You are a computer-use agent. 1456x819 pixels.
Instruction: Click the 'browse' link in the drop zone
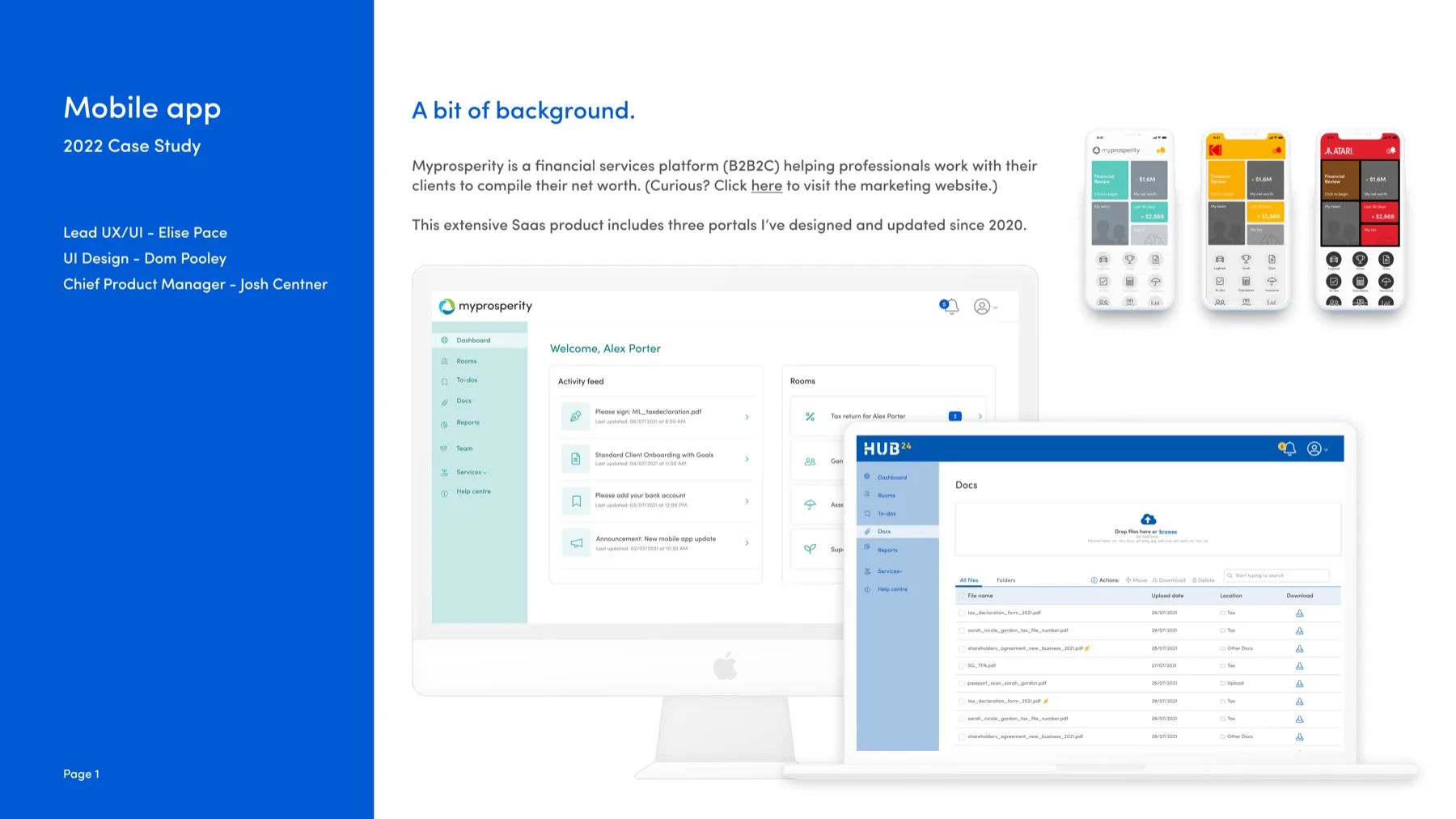[1168, 532]
